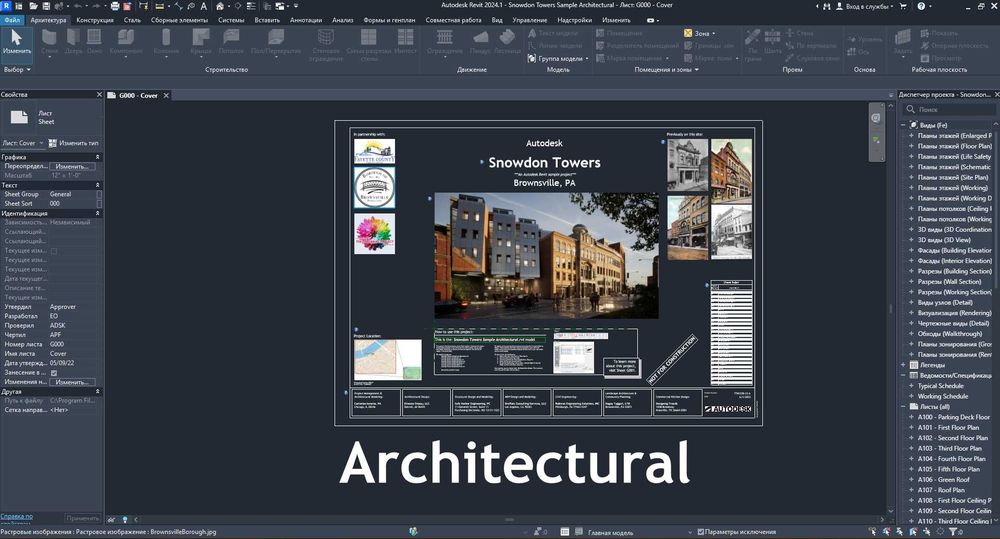
Task: Click 'Изменить...' button for Переопределения
Action: click(x=72, y=166)
